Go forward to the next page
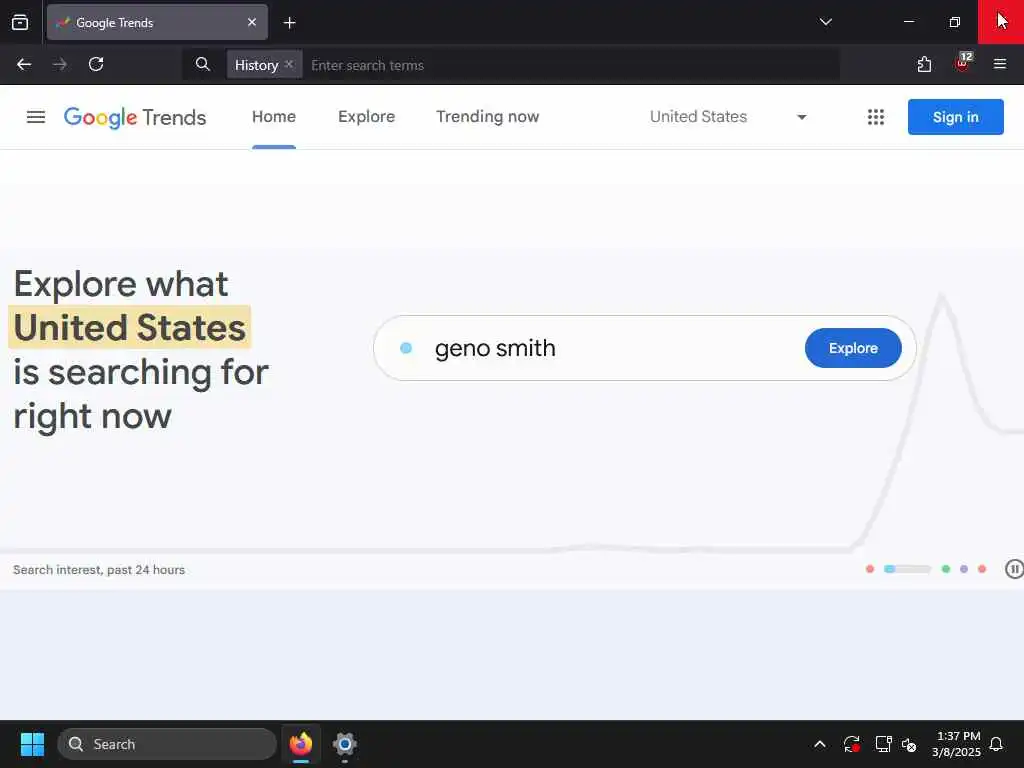This screenshot has width=1024, height=768. tap(60, 64)
